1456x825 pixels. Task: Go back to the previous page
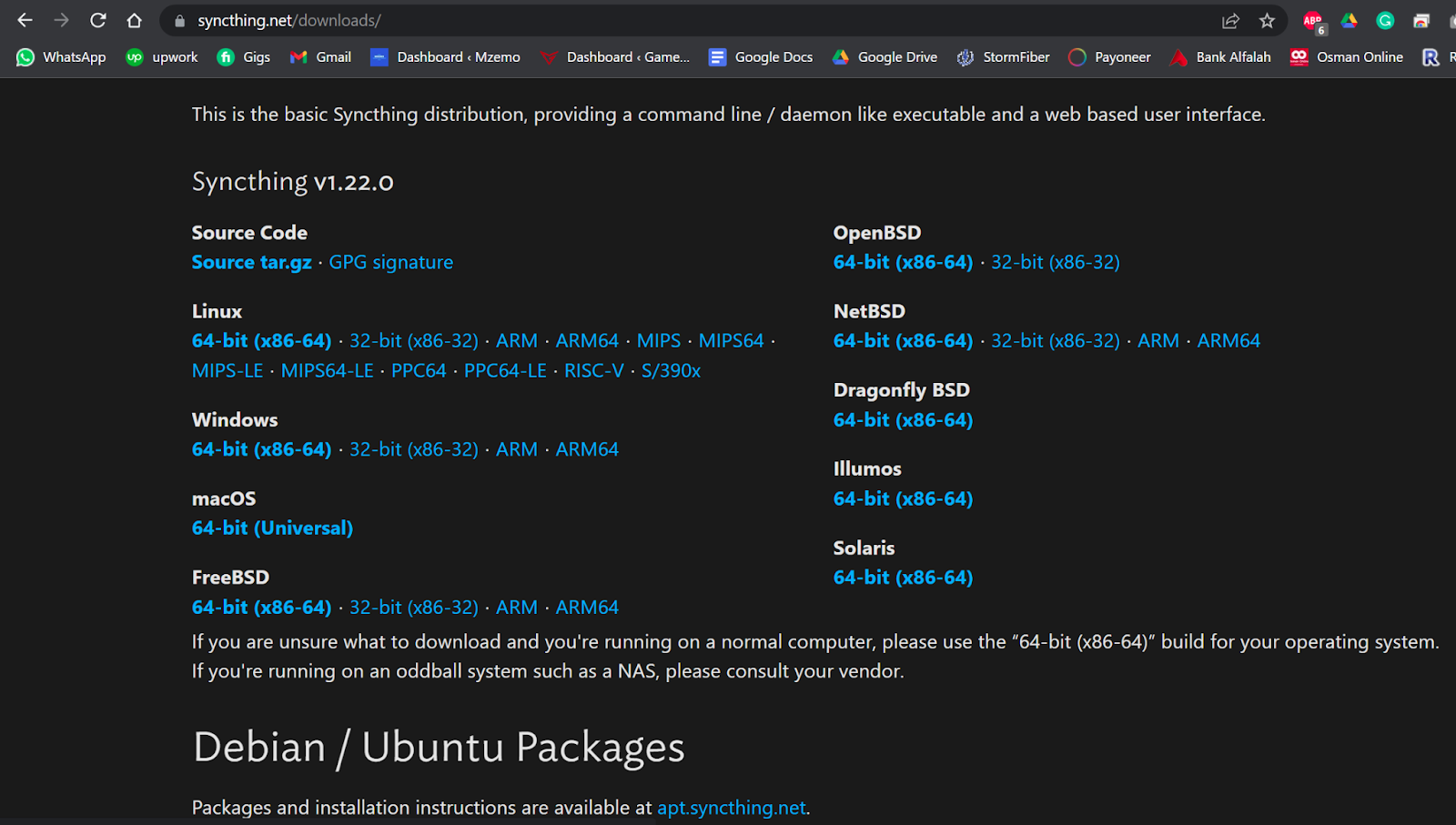(25, 20)
